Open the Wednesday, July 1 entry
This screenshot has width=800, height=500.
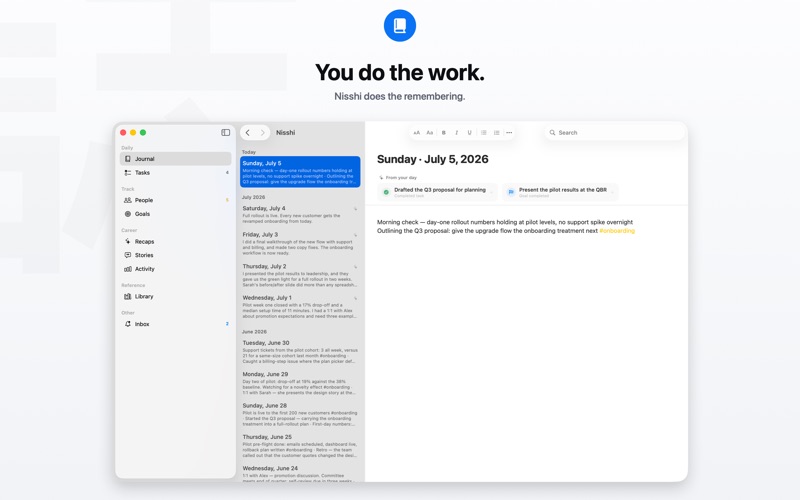pyautogui.click(x=300, y=306)
